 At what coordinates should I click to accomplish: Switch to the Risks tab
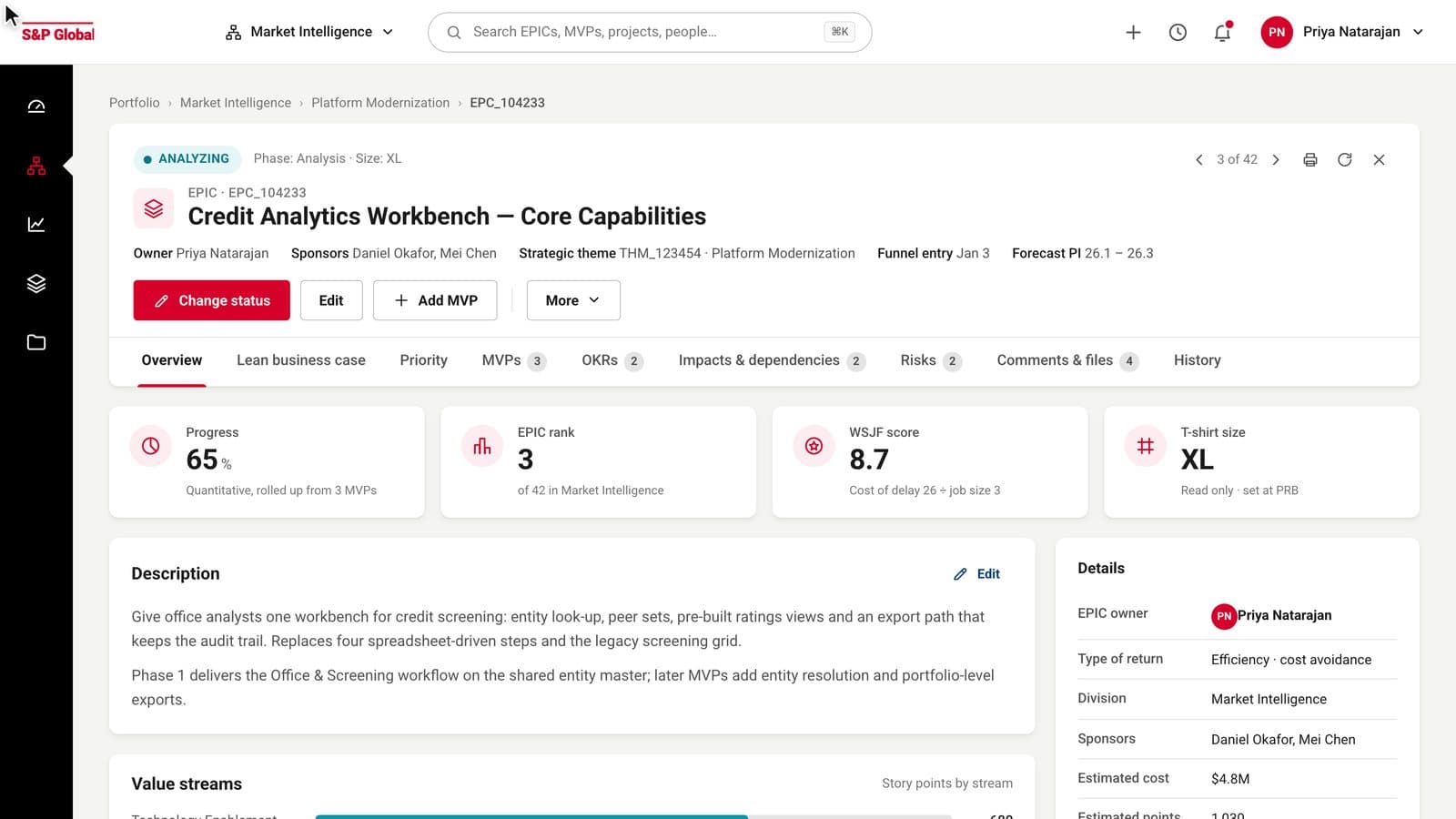coord(931,360)
